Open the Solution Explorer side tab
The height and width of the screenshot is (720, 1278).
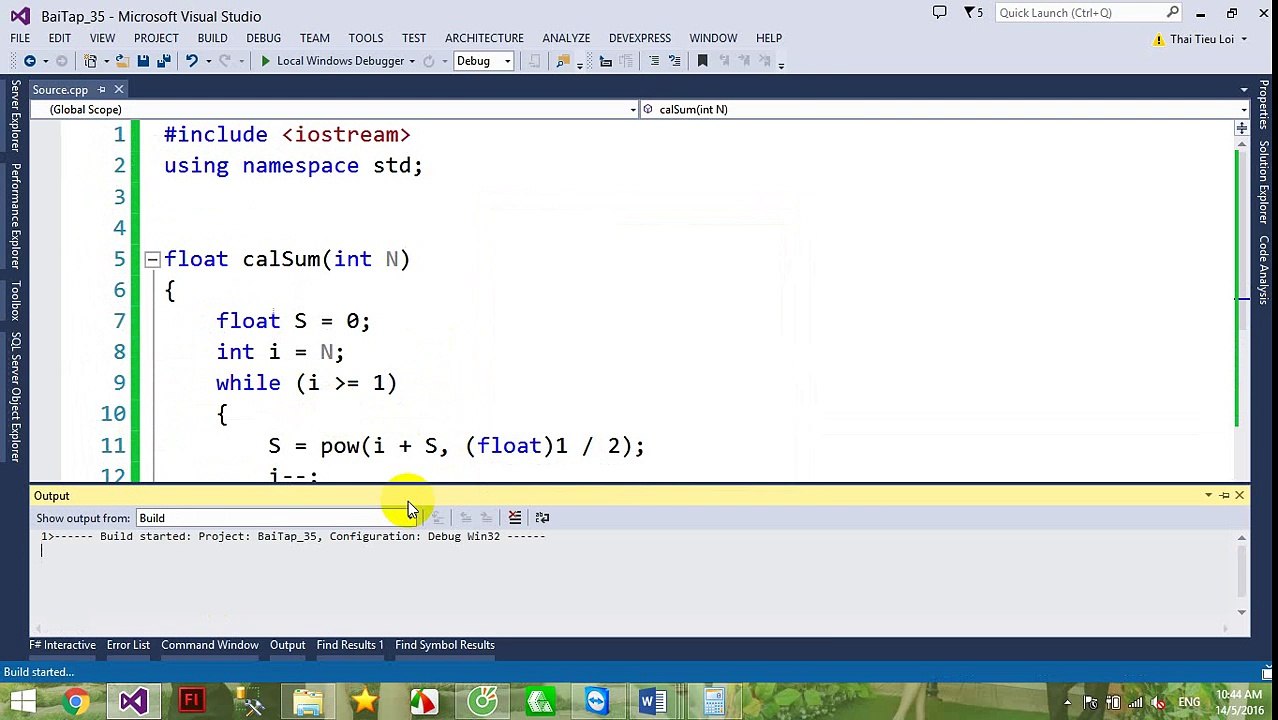pos(1264,182)
